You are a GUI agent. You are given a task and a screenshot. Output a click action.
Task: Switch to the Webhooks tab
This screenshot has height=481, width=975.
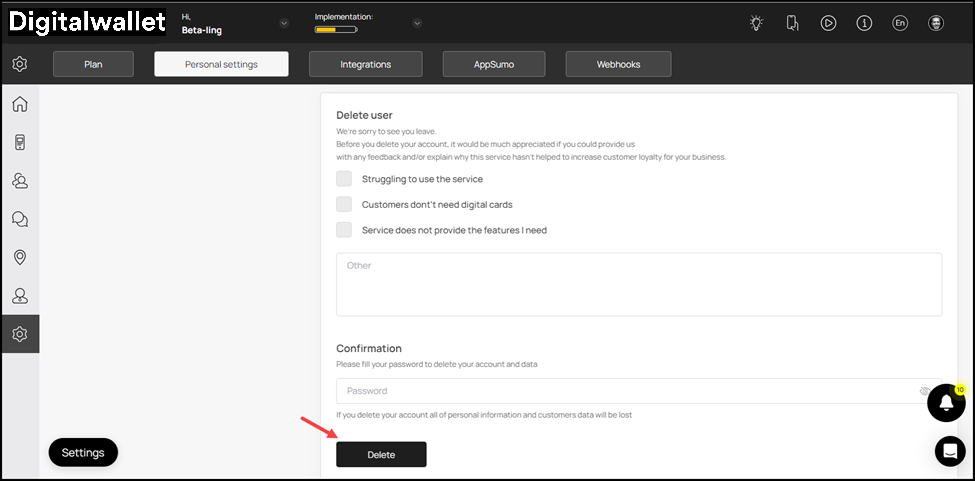(618, 64)
